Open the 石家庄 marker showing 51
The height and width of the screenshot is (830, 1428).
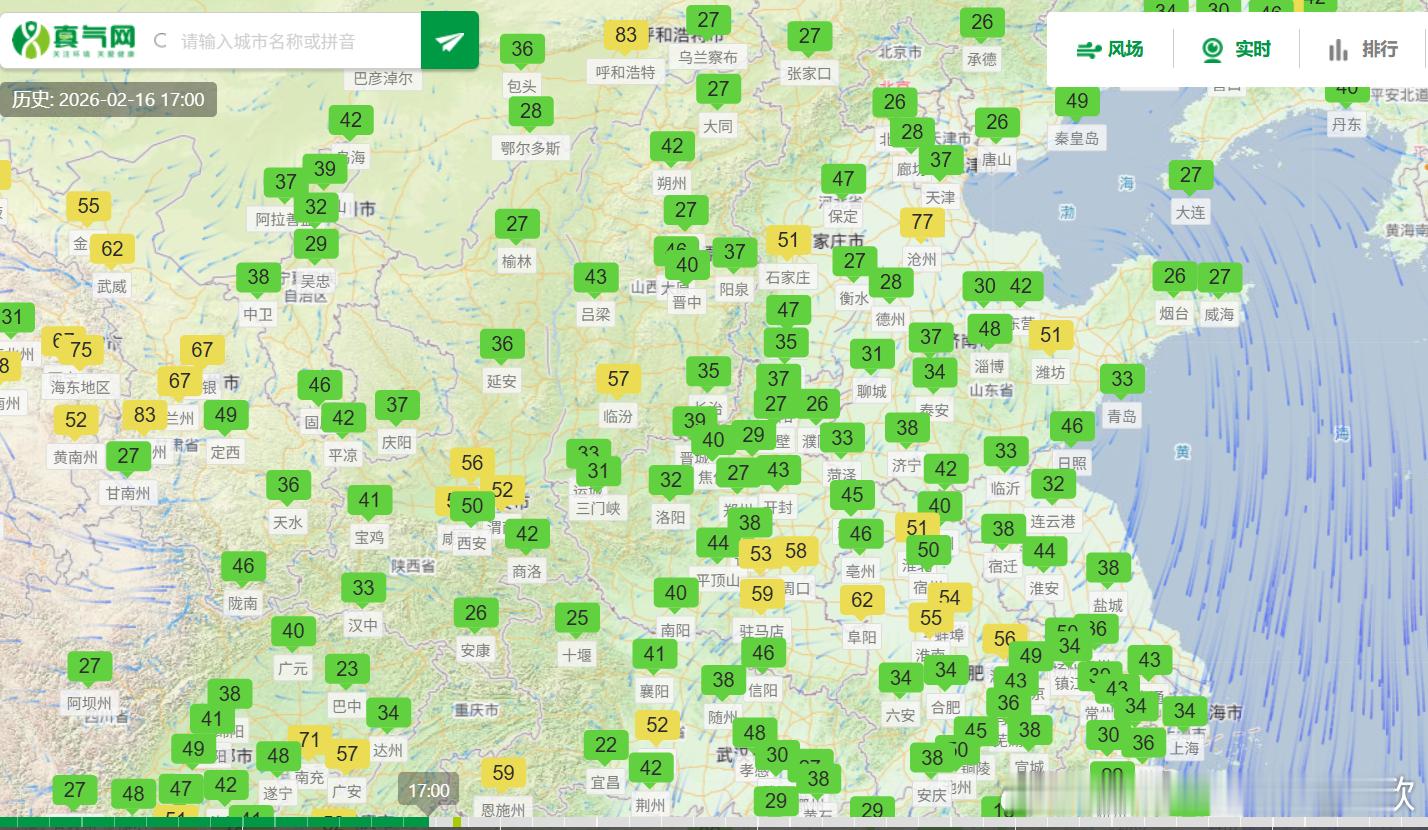[x=788, y=243]
